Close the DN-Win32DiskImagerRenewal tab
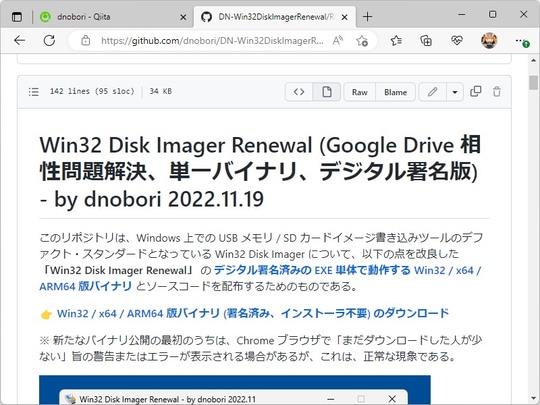The image size is (540, 405). pos(344,17)
